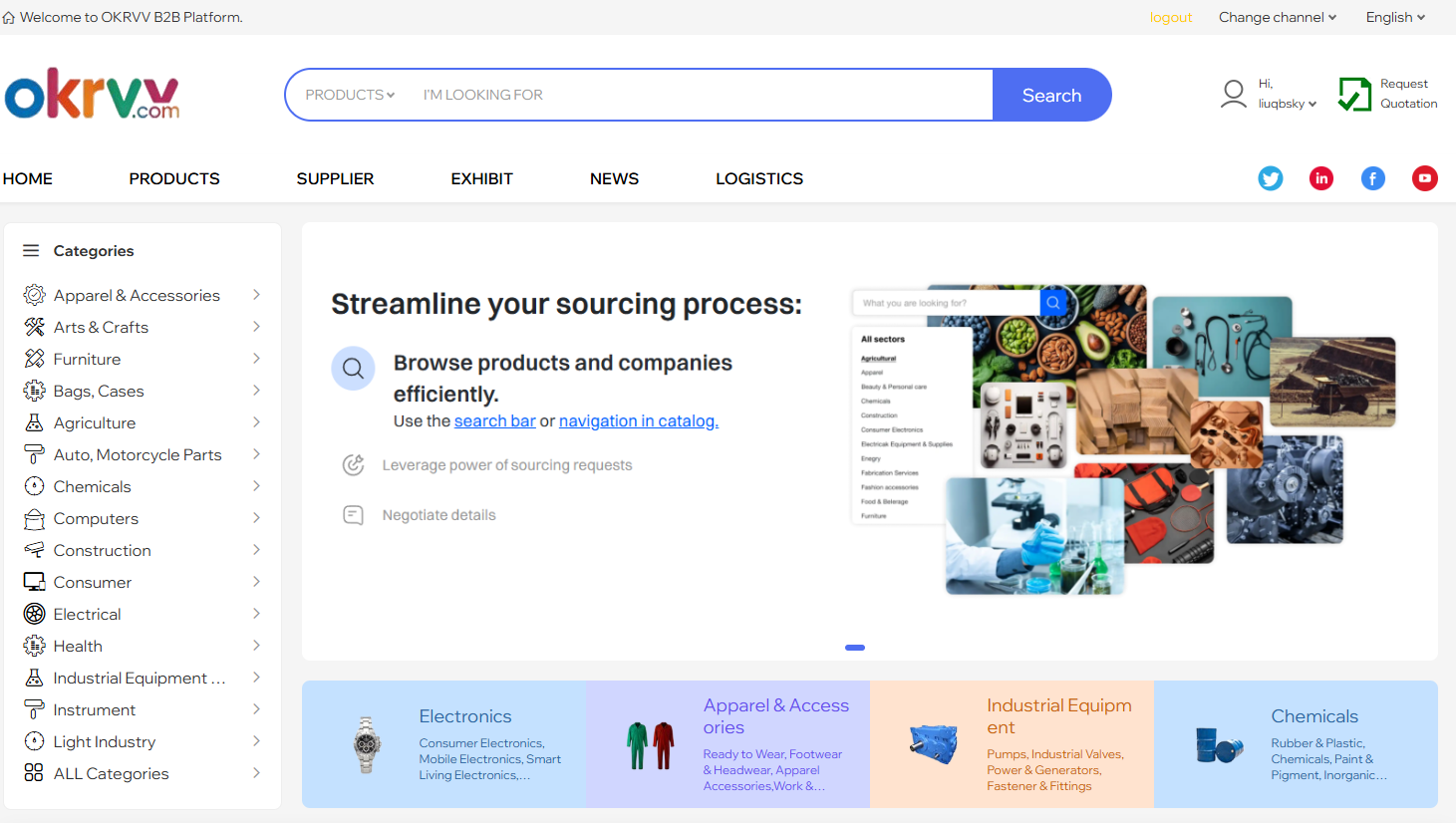Screen dimensions: 1456x823
Task: Click the home icon in the welcome bar
Action: tap(11, 17)
